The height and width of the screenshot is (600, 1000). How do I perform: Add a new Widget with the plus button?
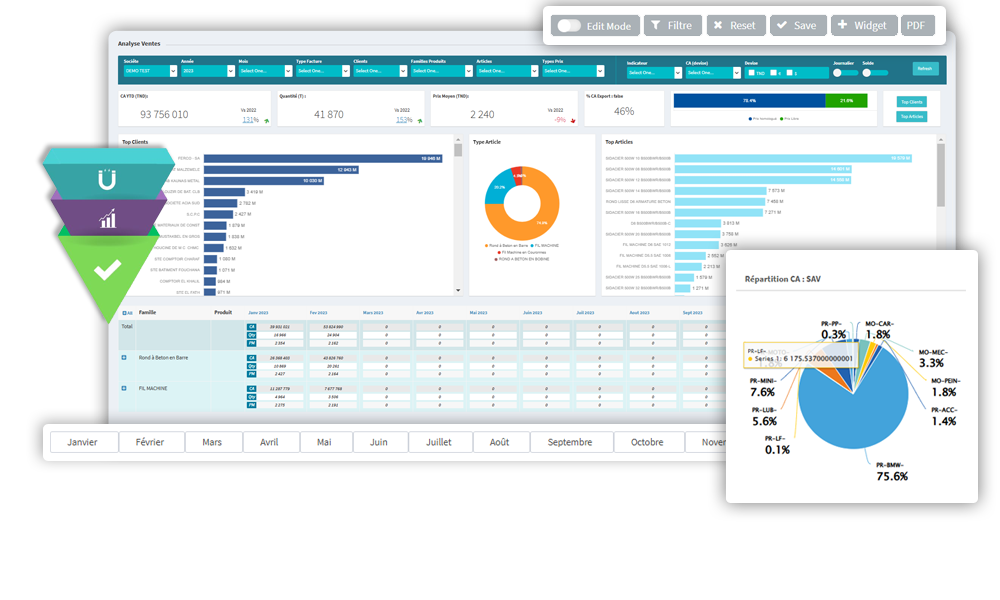point(861,26)
